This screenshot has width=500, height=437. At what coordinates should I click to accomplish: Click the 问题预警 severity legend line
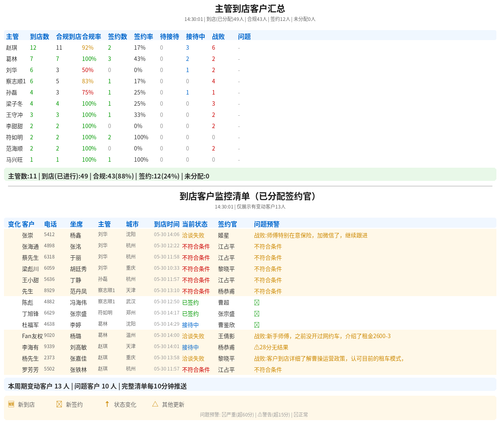tap(254, 415)
